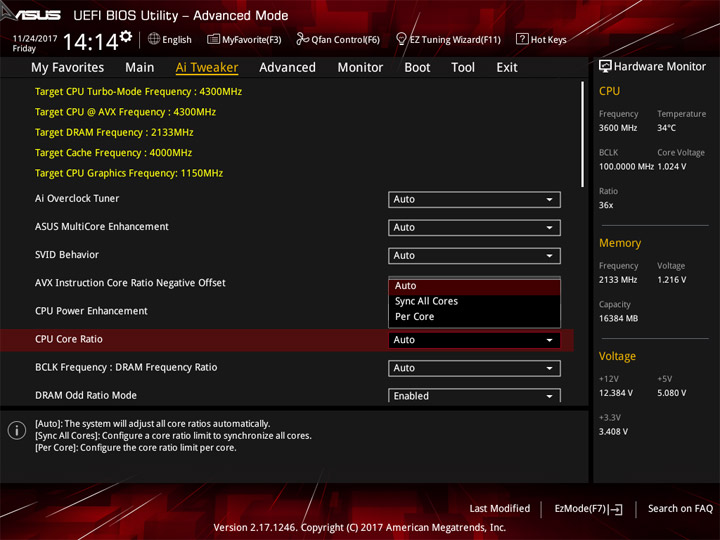Open the CPU Core Ratio dropdown
This screenshot has width=720, height=540.
pyautogui.click(x=474, y=340)
